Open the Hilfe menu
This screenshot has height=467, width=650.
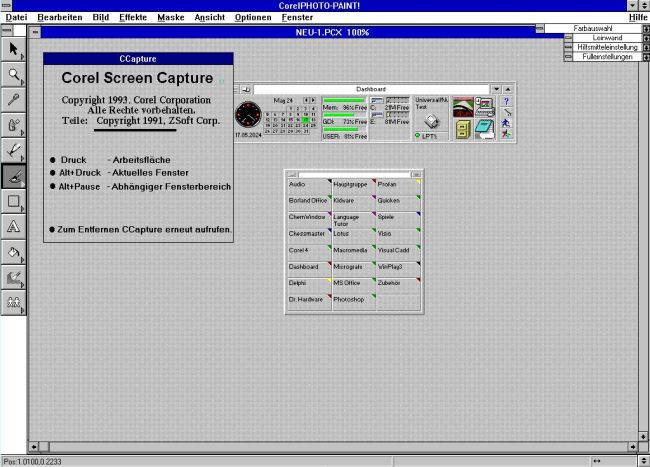[x=638, y=17]
